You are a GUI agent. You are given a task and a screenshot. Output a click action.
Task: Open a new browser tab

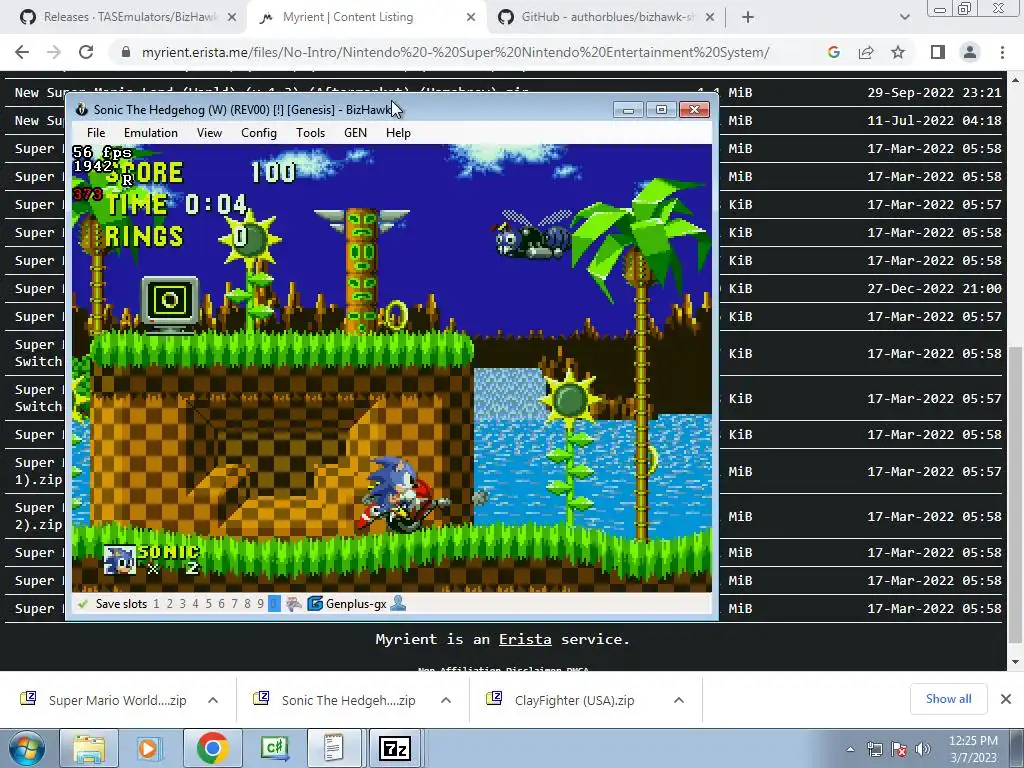click(x=748, y=18)
